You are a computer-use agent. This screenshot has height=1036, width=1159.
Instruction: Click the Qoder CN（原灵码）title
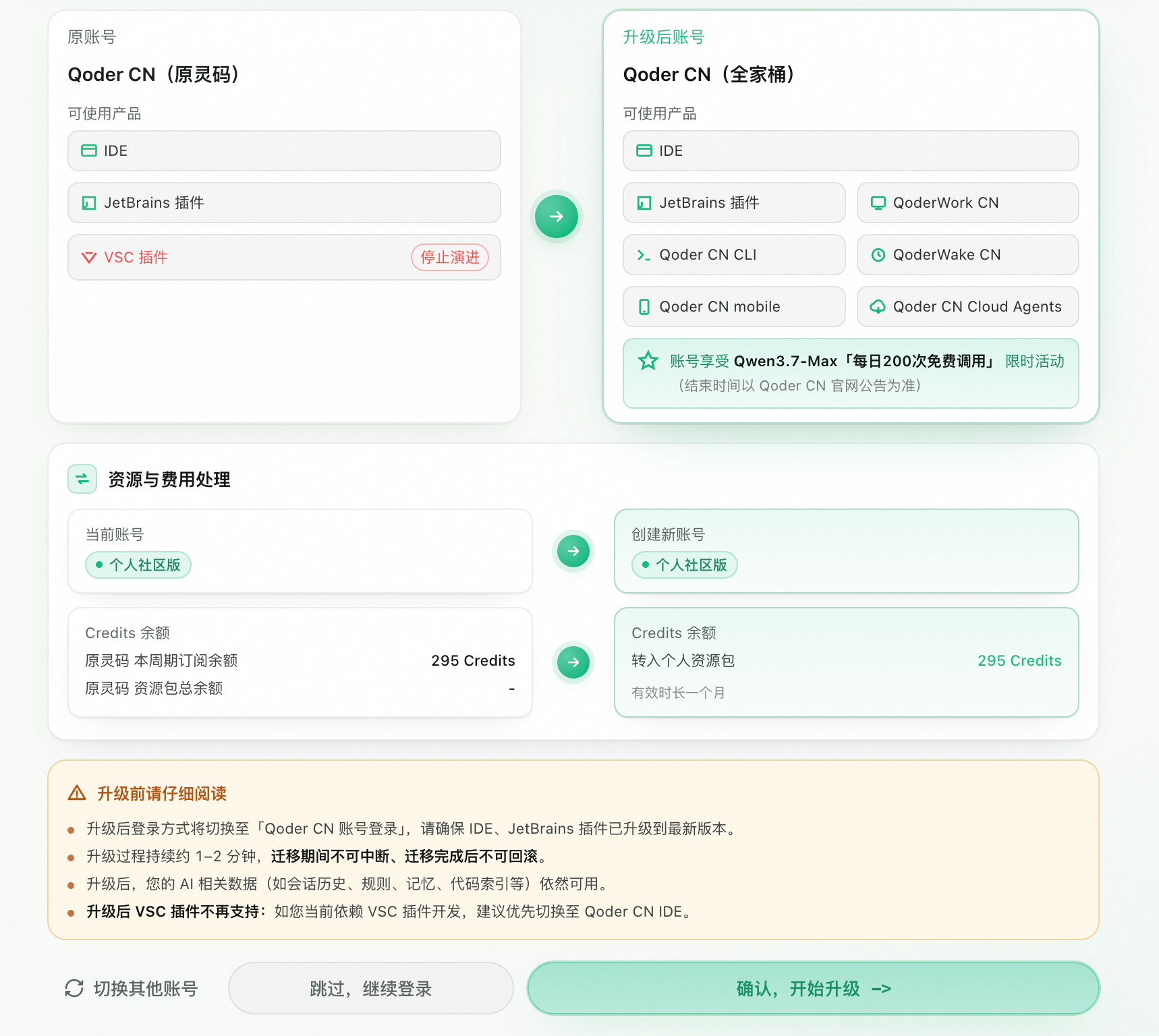point(153,74)
